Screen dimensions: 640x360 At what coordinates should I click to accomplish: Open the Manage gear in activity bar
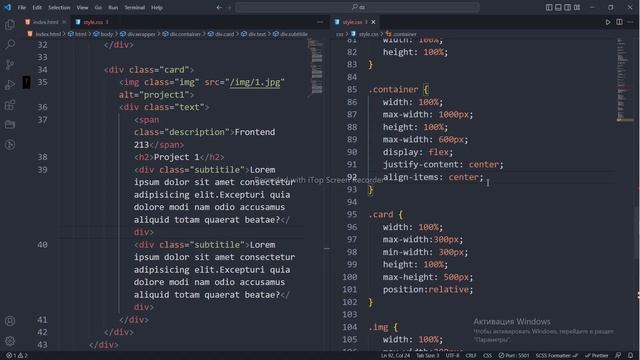point(10,341)
